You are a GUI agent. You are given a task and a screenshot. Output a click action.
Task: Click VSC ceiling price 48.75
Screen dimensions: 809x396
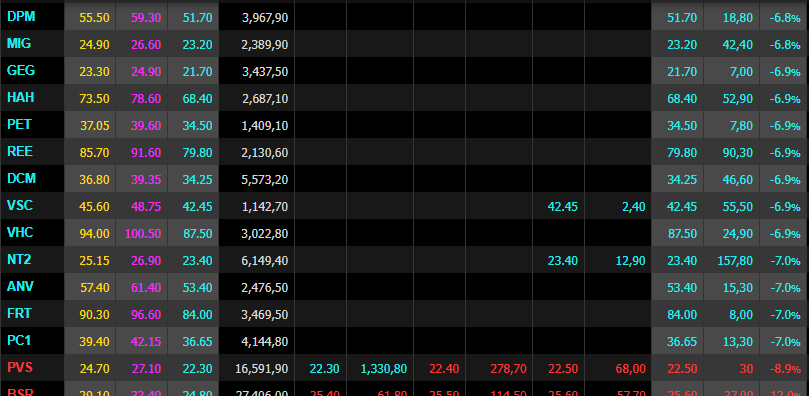click(146, 207)
